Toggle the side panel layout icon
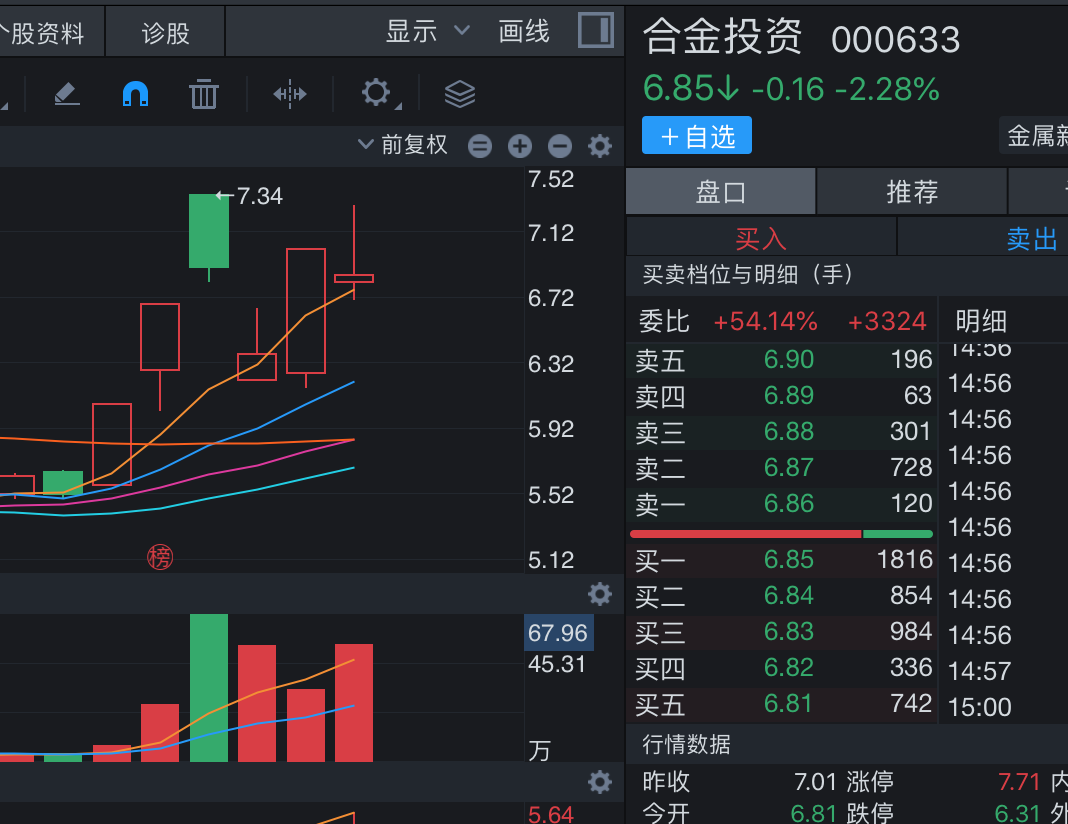The image size is (1068, 824). (x=596, y=31)
